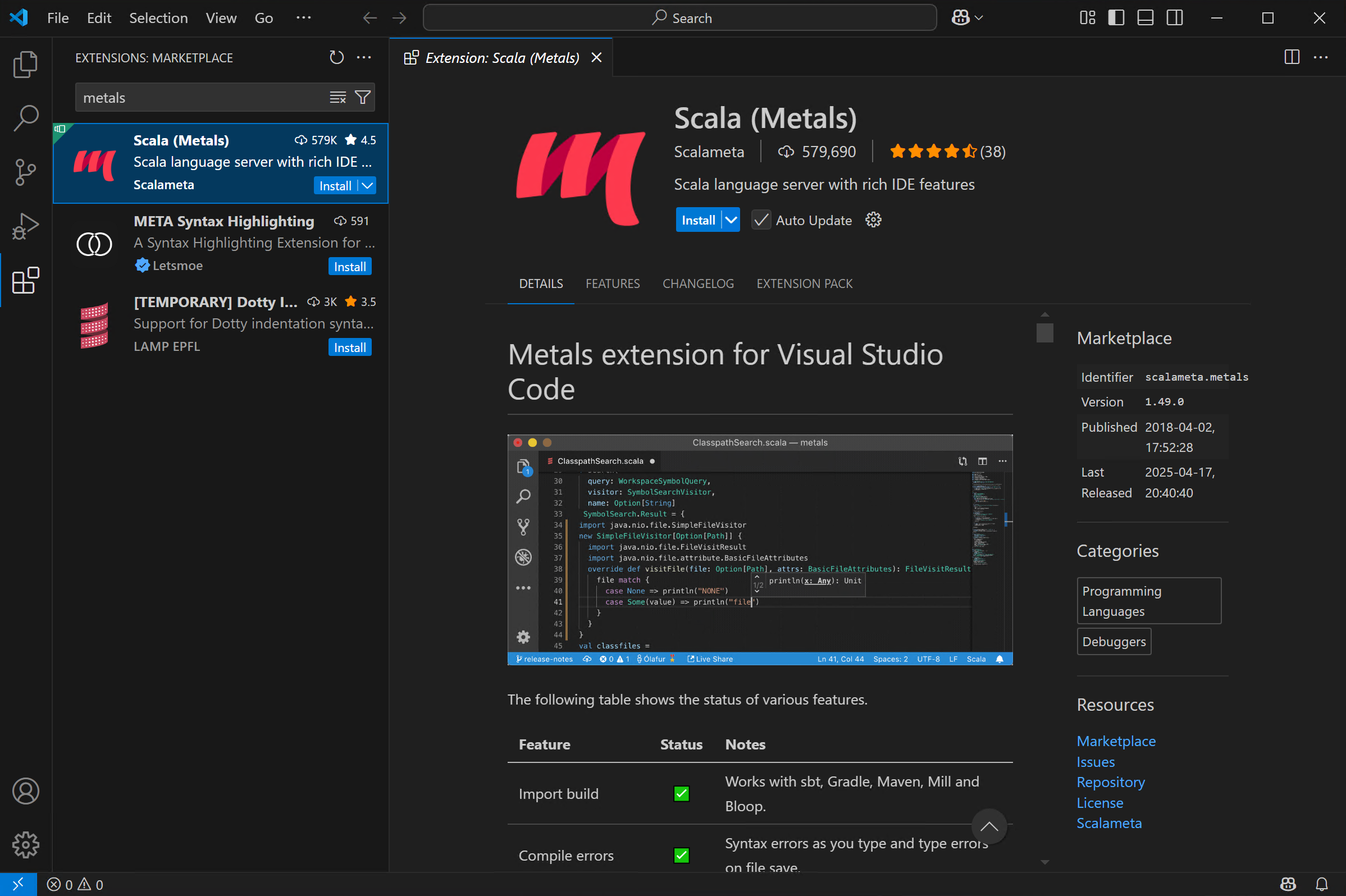Image resolution: width=1346 pixels, height=896 pixels.
Task: Open the Extensions view icon
Action: [26, 280]
